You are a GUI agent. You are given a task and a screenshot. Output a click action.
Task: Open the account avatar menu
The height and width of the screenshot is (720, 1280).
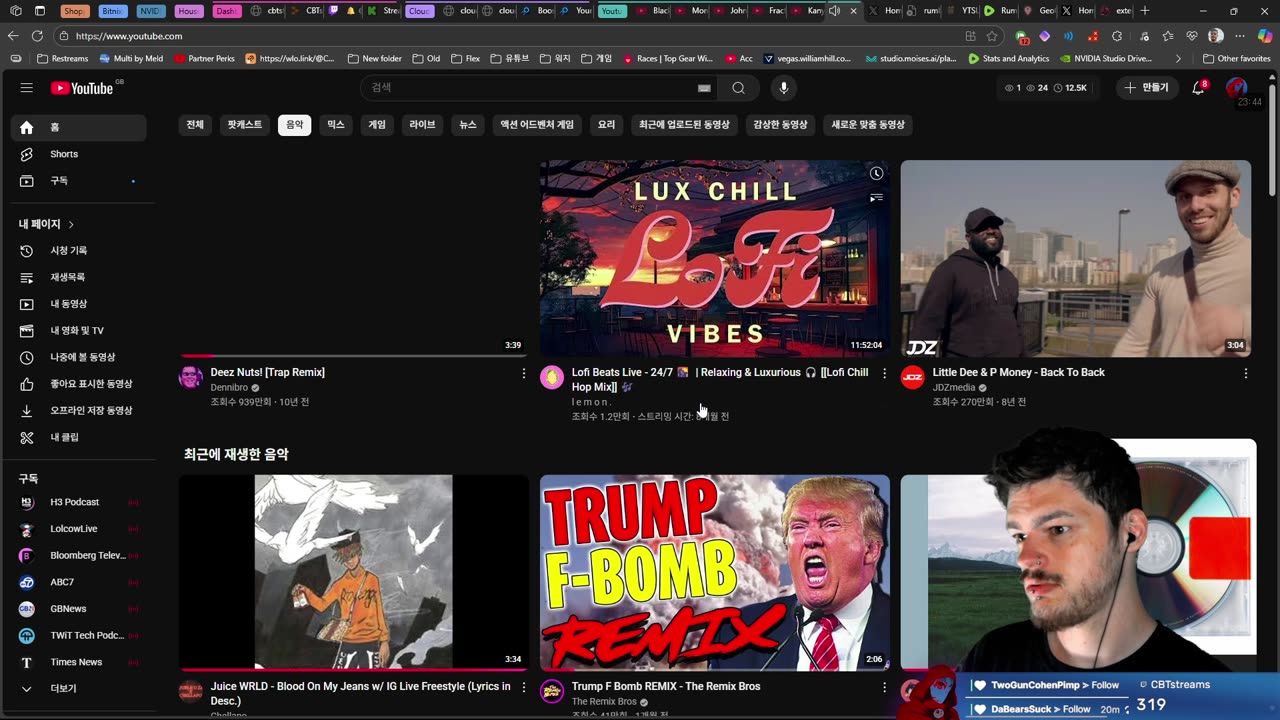tap(1236, 88)
